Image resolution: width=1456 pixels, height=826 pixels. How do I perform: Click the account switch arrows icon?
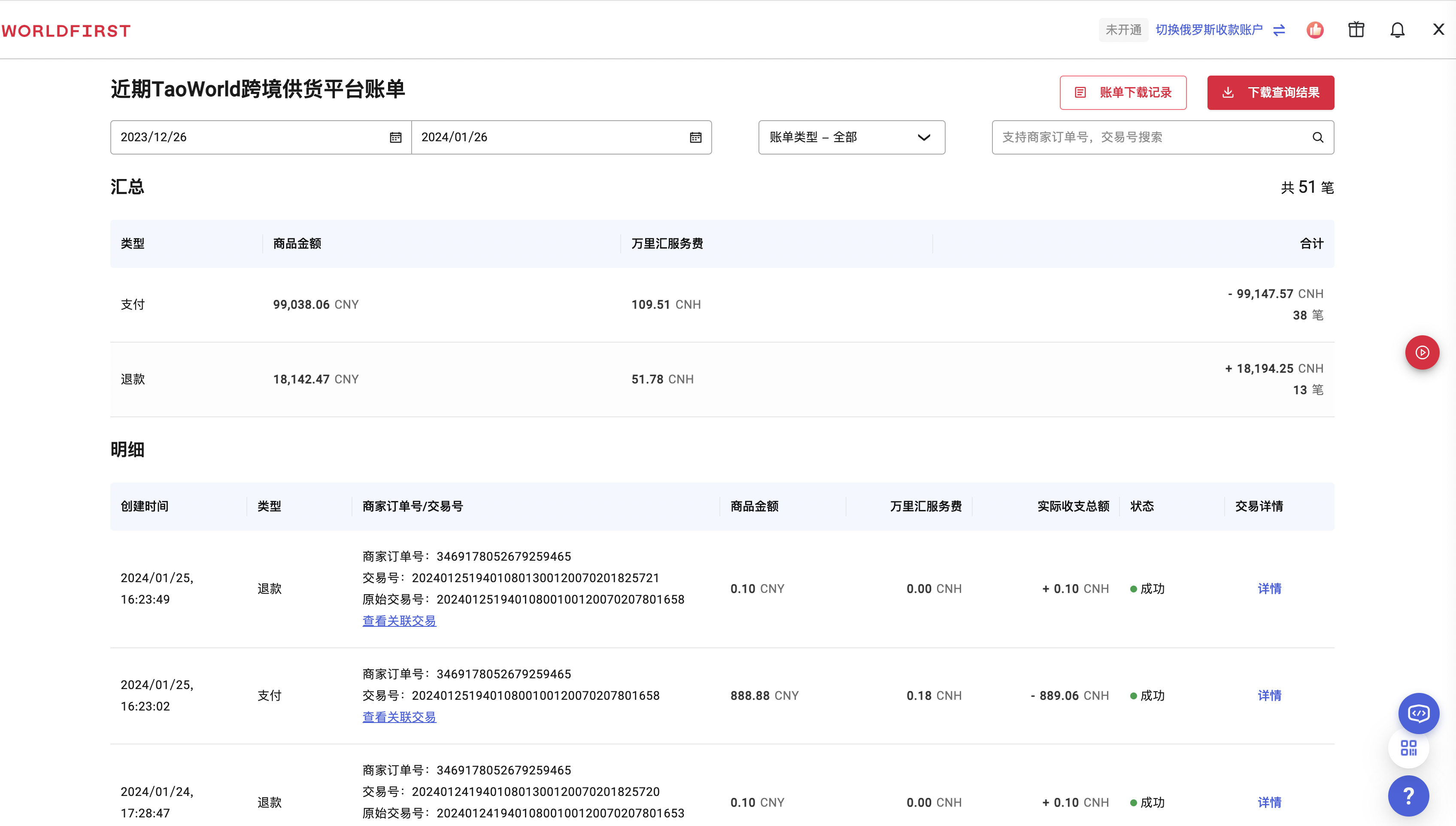click(x=1279, y=30)
